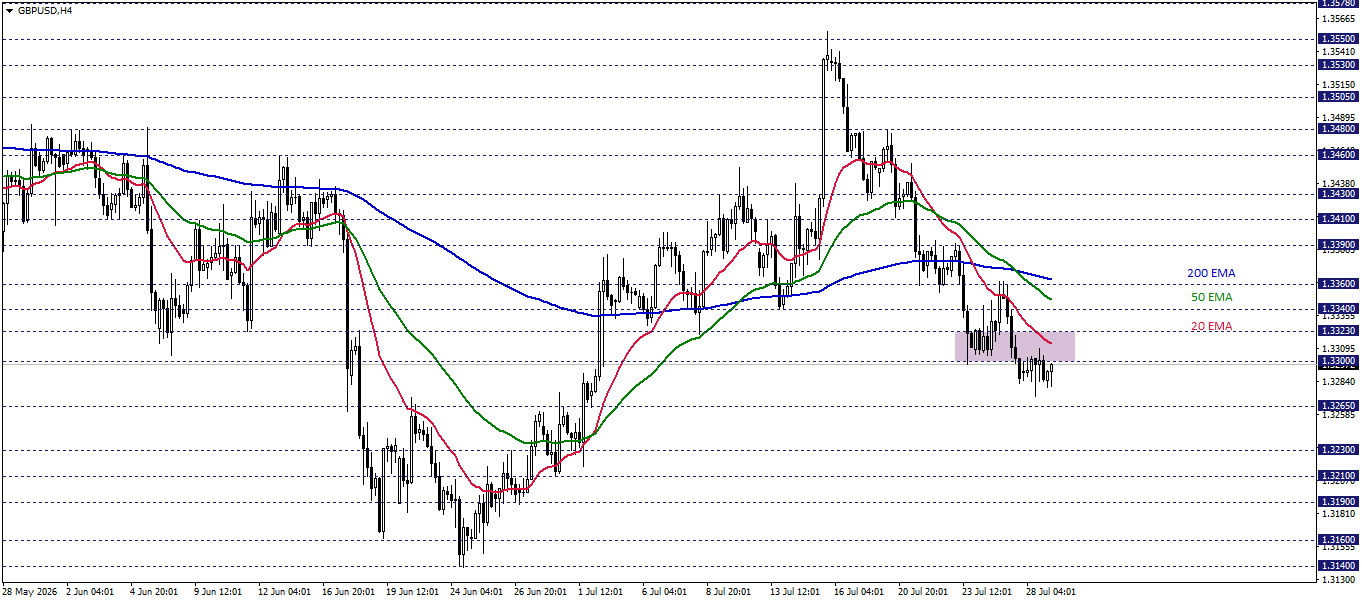Click the 1.34380 scale value
1362x603 pixels.
1338,183
